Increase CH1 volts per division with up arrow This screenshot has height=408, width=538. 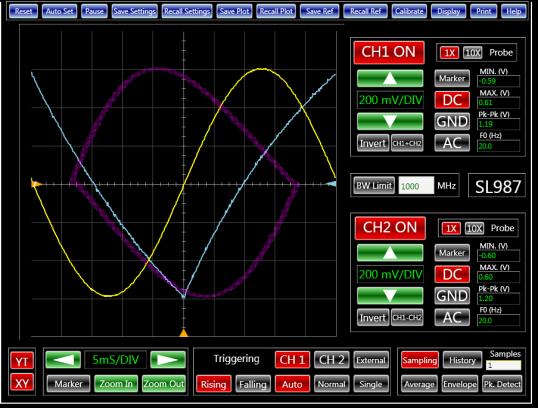[390, 78]
